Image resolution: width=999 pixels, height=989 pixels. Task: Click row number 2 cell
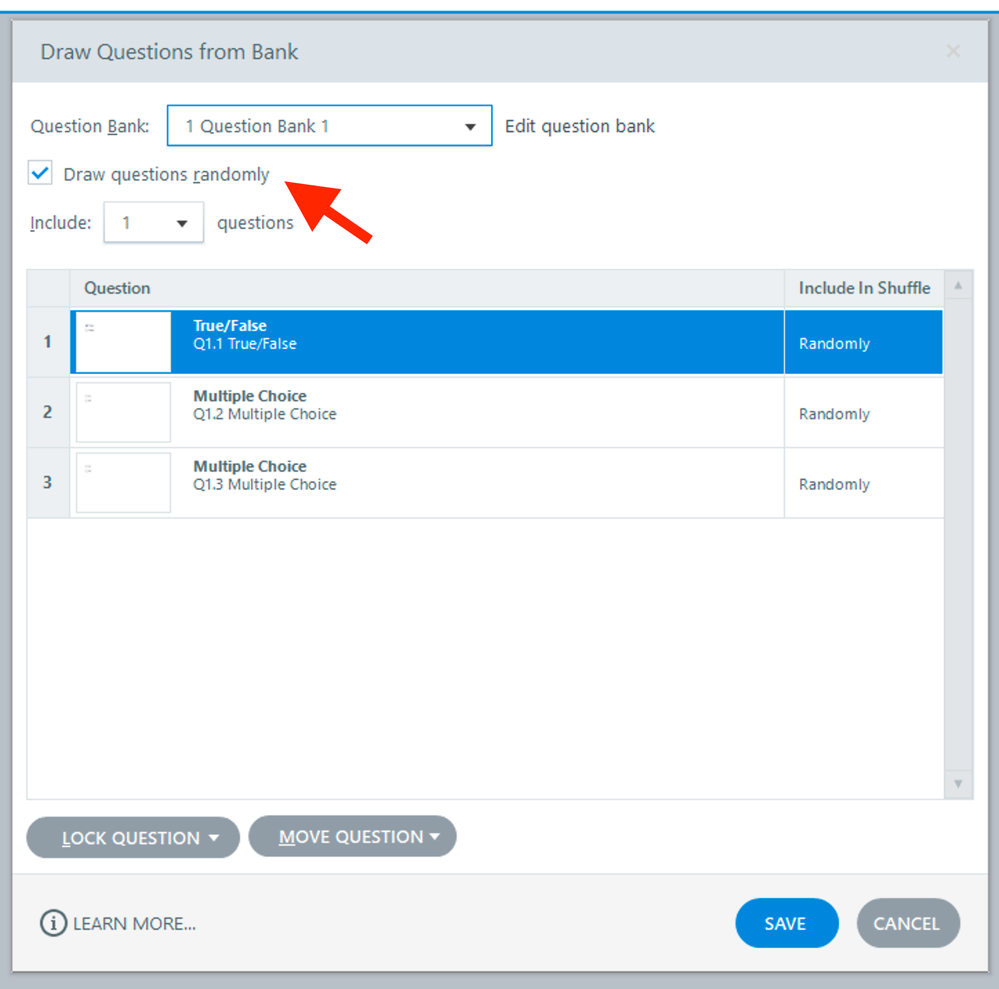coord(48,412)
